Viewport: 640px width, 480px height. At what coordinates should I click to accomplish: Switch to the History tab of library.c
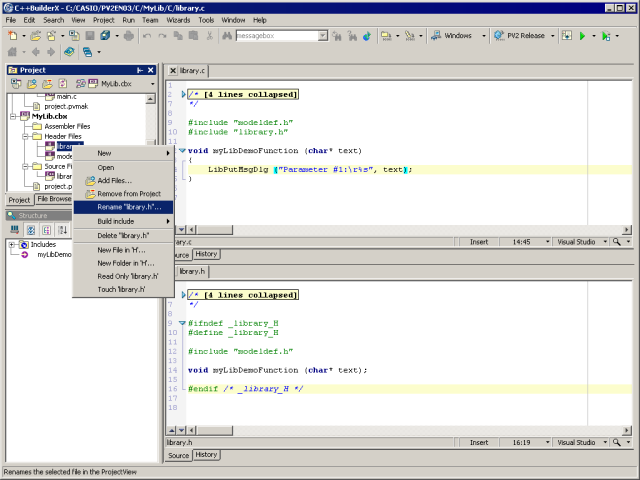[x=206, y=254]
